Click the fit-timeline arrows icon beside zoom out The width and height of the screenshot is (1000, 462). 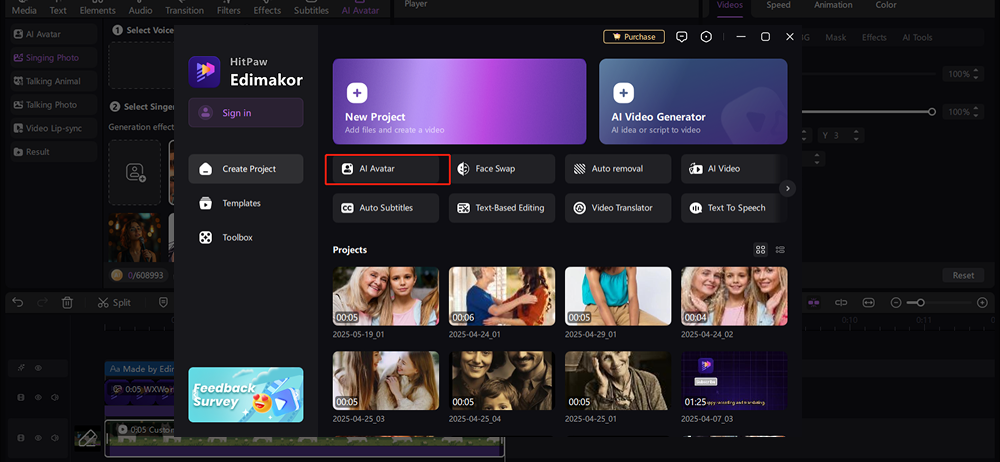point(869,302)
